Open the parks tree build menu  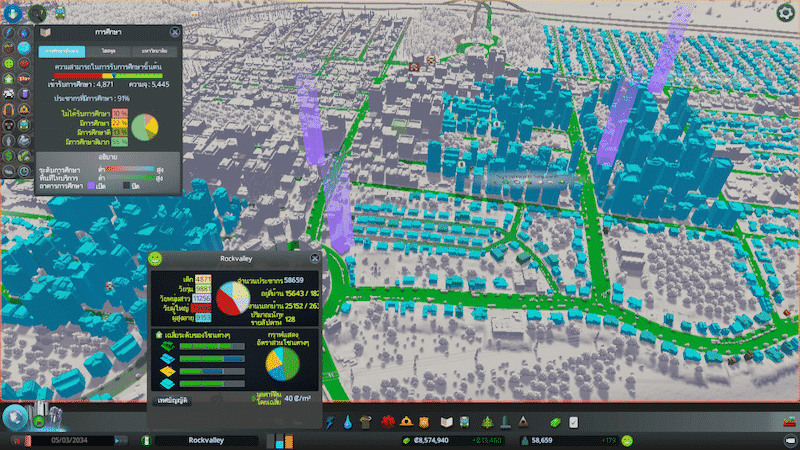tap(488, 422)
